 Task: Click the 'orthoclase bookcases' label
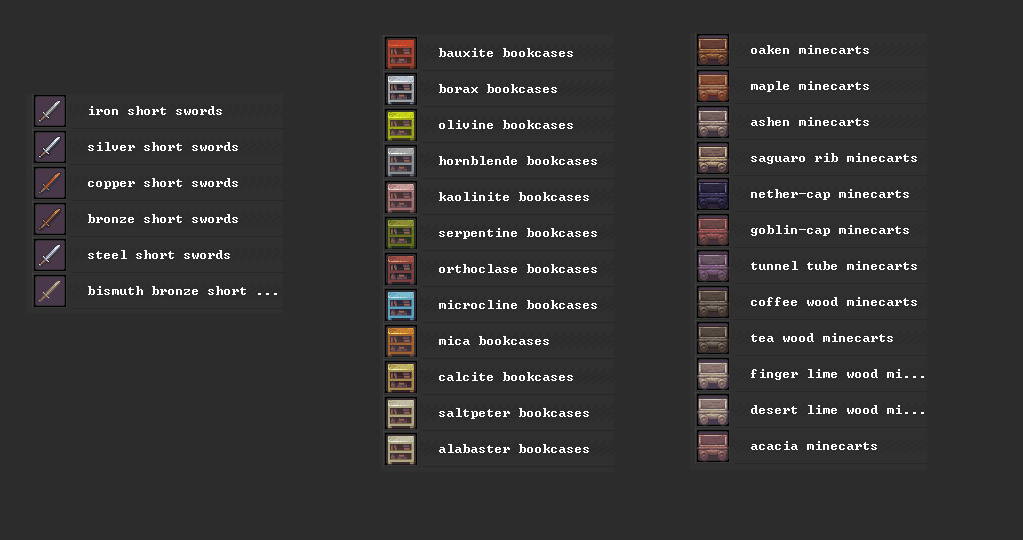point(518,269)
